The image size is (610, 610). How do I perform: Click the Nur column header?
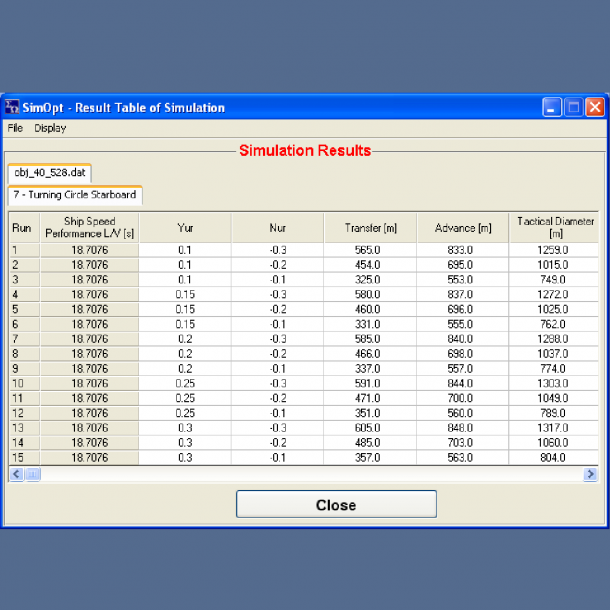coord(277,227)
